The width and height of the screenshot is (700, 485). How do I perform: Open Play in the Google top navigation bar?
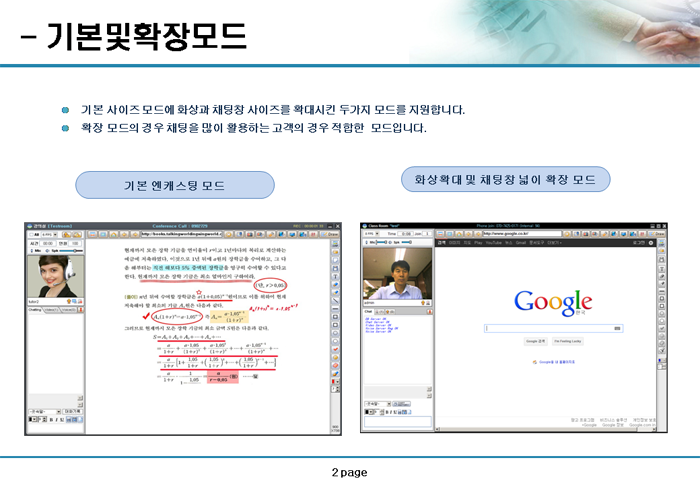[479, 242]
